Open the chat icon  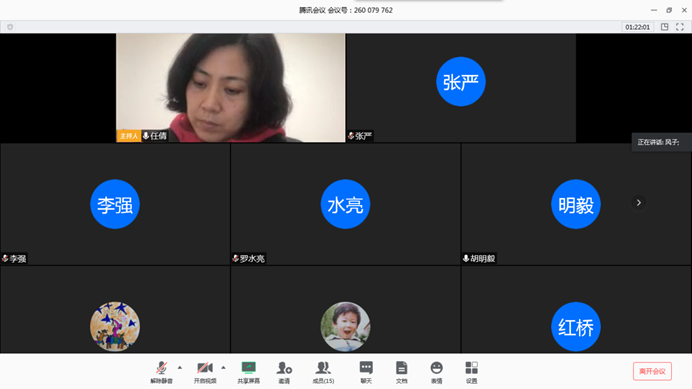coord(366,372)
